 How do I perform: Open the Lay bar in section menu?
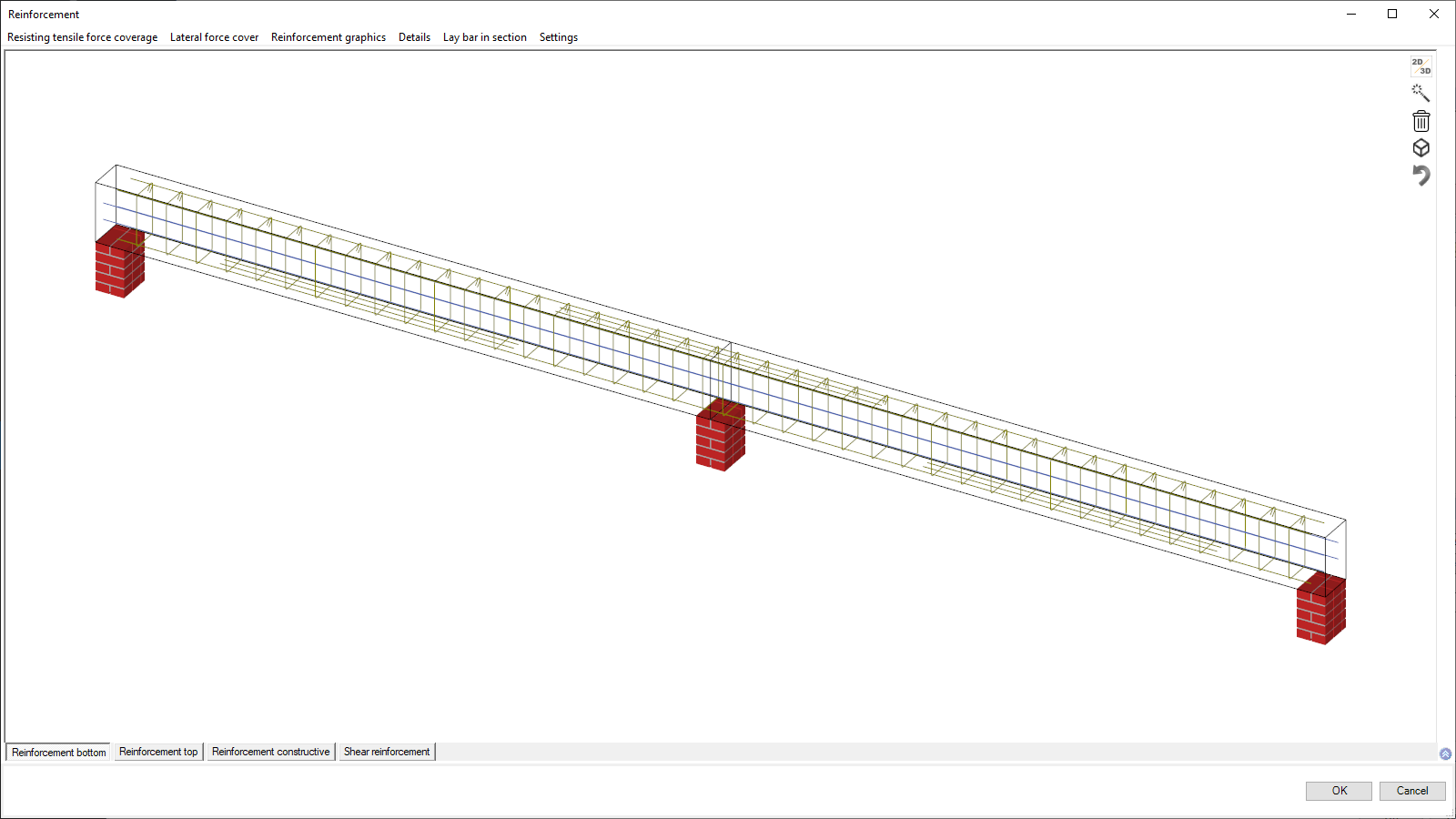click(484, 37)
